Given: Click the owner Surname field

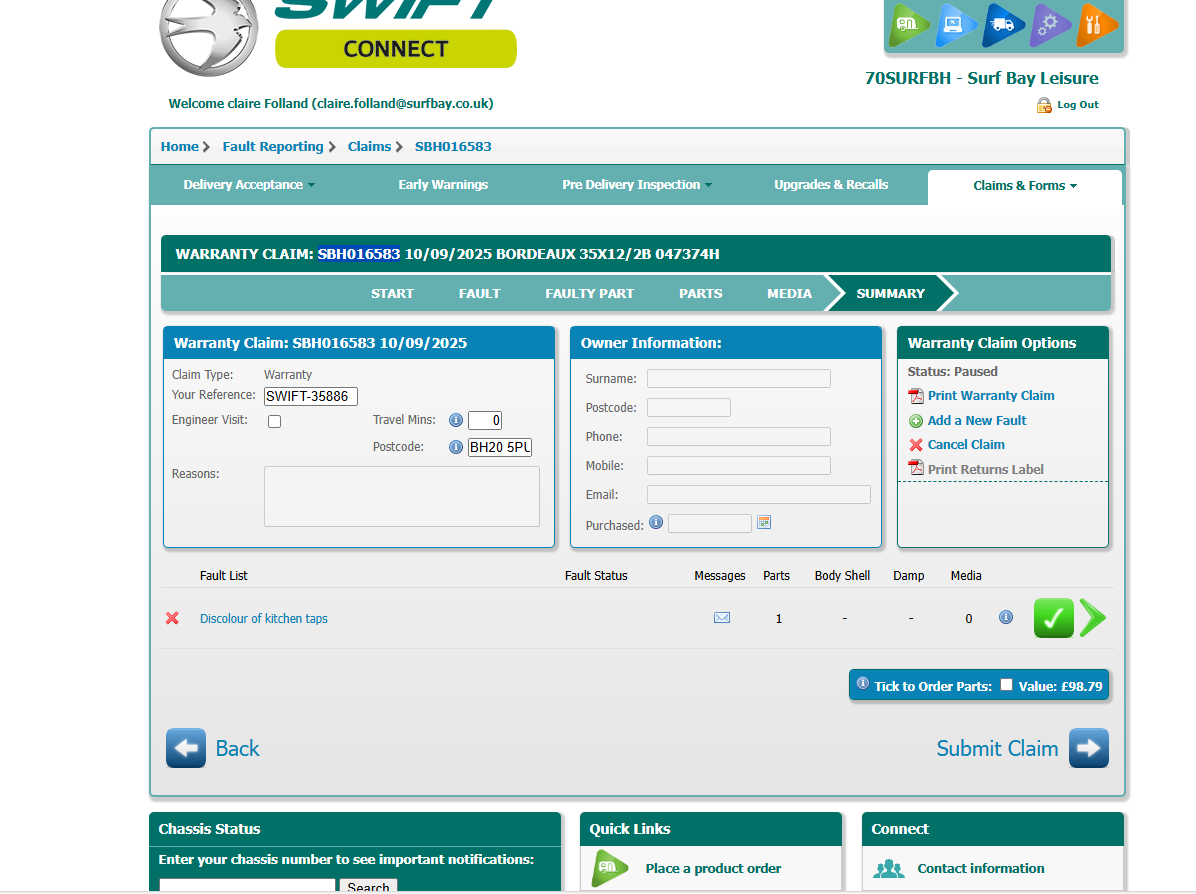Looking at the screenshot, I should (738, 378).
